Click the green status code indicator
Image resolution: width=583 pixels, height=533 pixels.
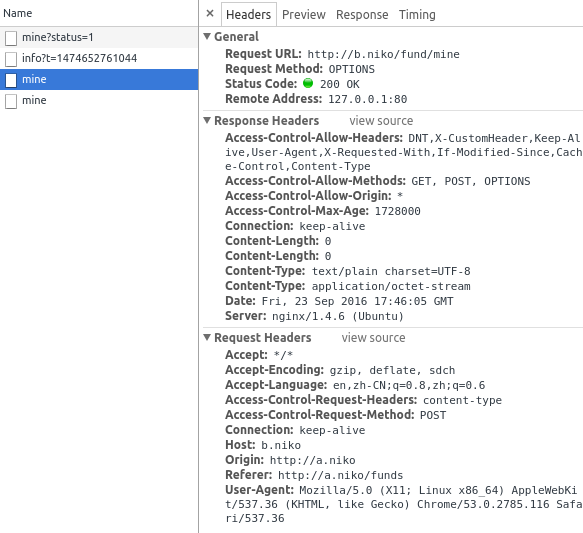(308, 83)
